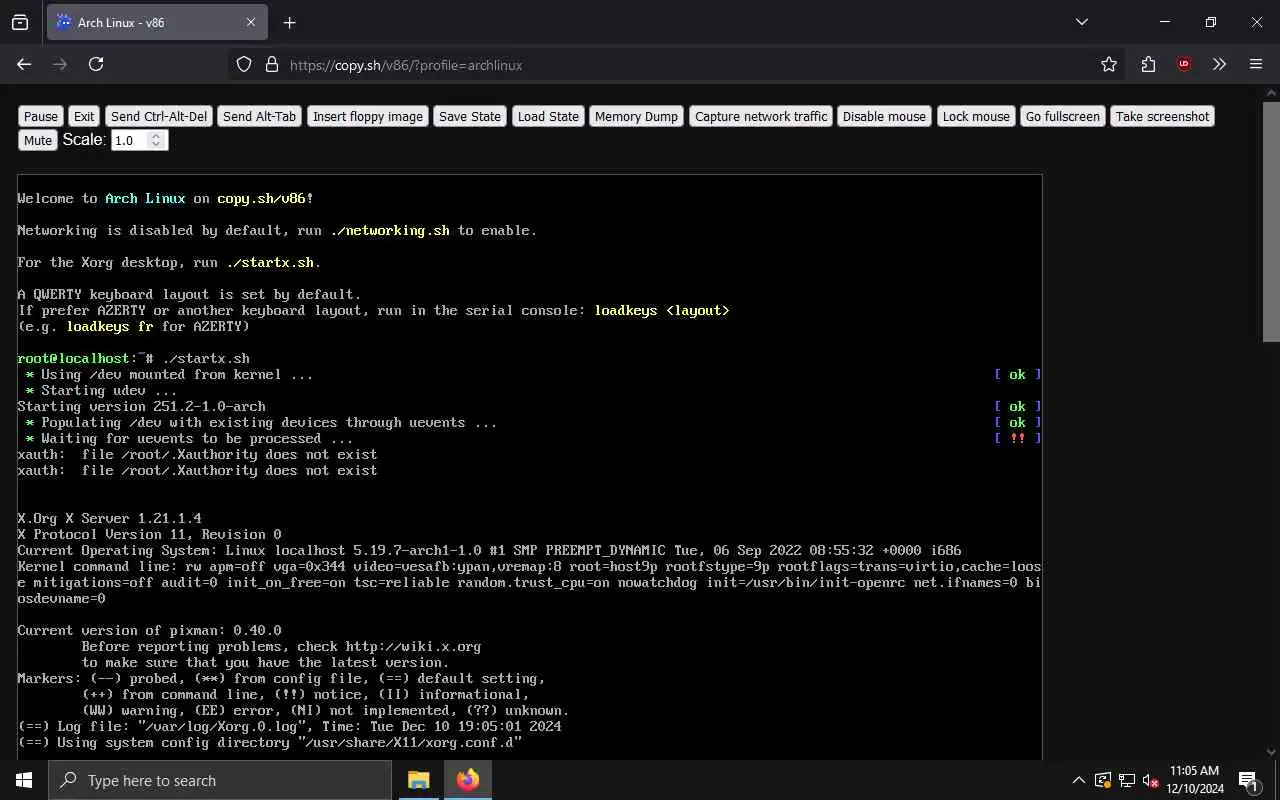Click the 'loadkeys <layout>' text
This screenshot has height=800, width=1280.
coord(662,310)
